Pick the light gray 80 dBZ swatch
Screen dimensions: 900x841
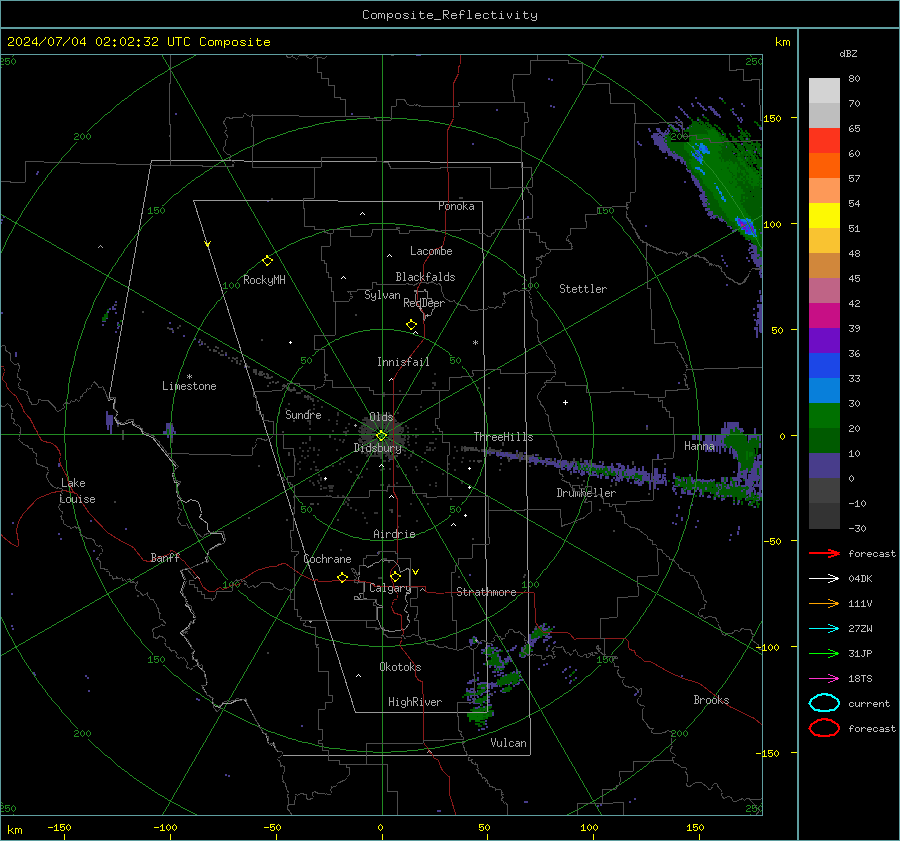tap(824, 90)
